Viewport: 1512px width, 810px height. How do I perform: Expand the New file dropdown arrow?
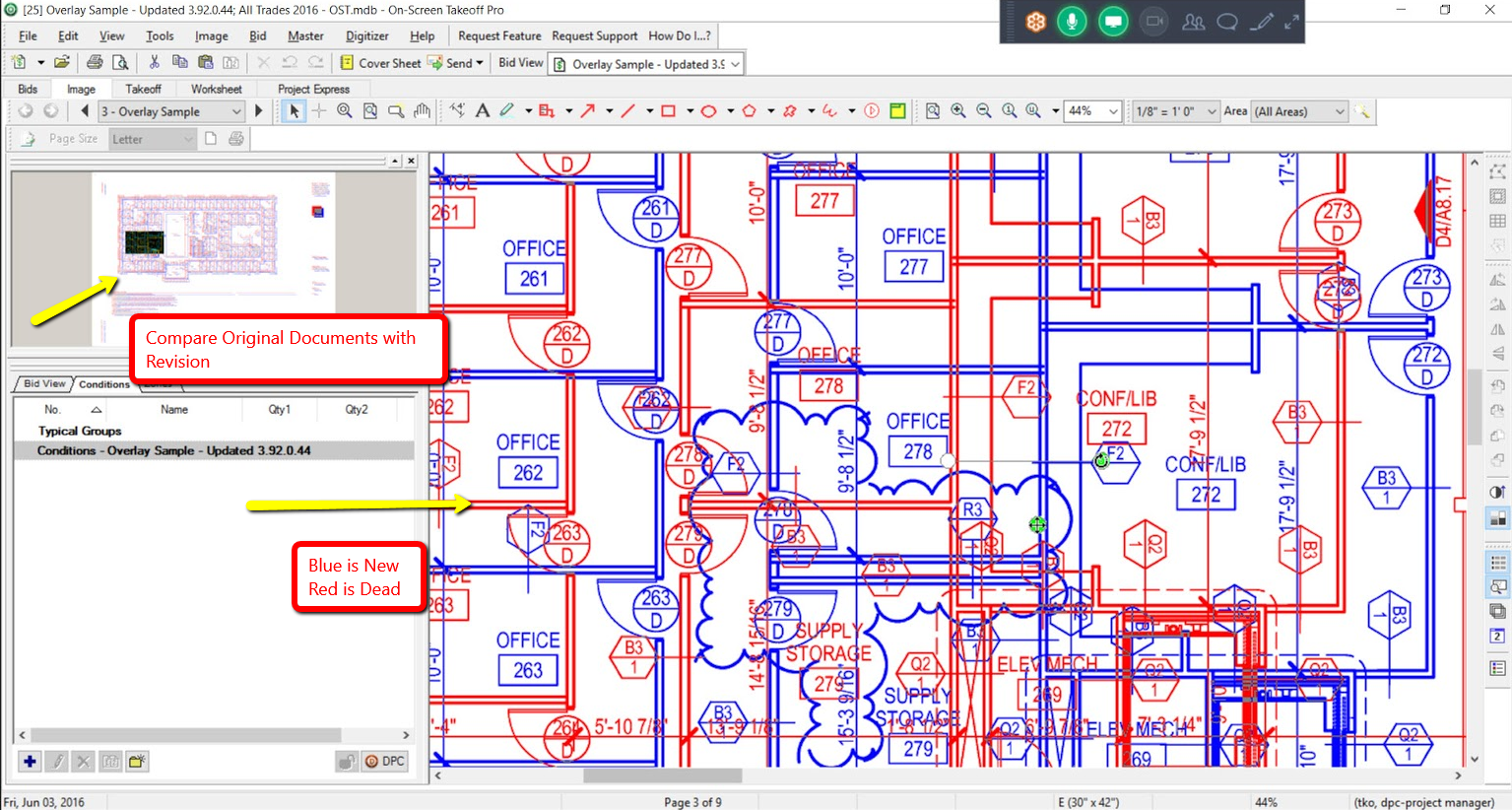[41, 63]
